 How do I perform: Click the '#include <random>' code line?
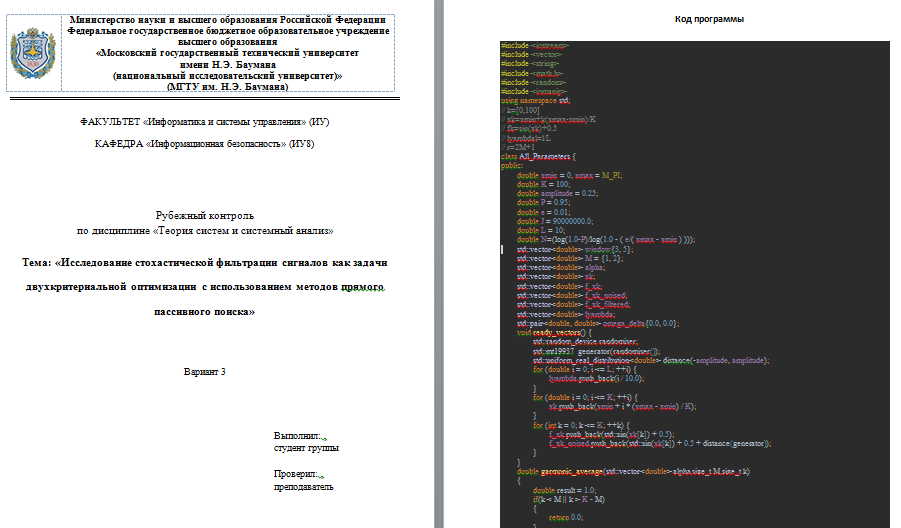(x=533, y=82)
